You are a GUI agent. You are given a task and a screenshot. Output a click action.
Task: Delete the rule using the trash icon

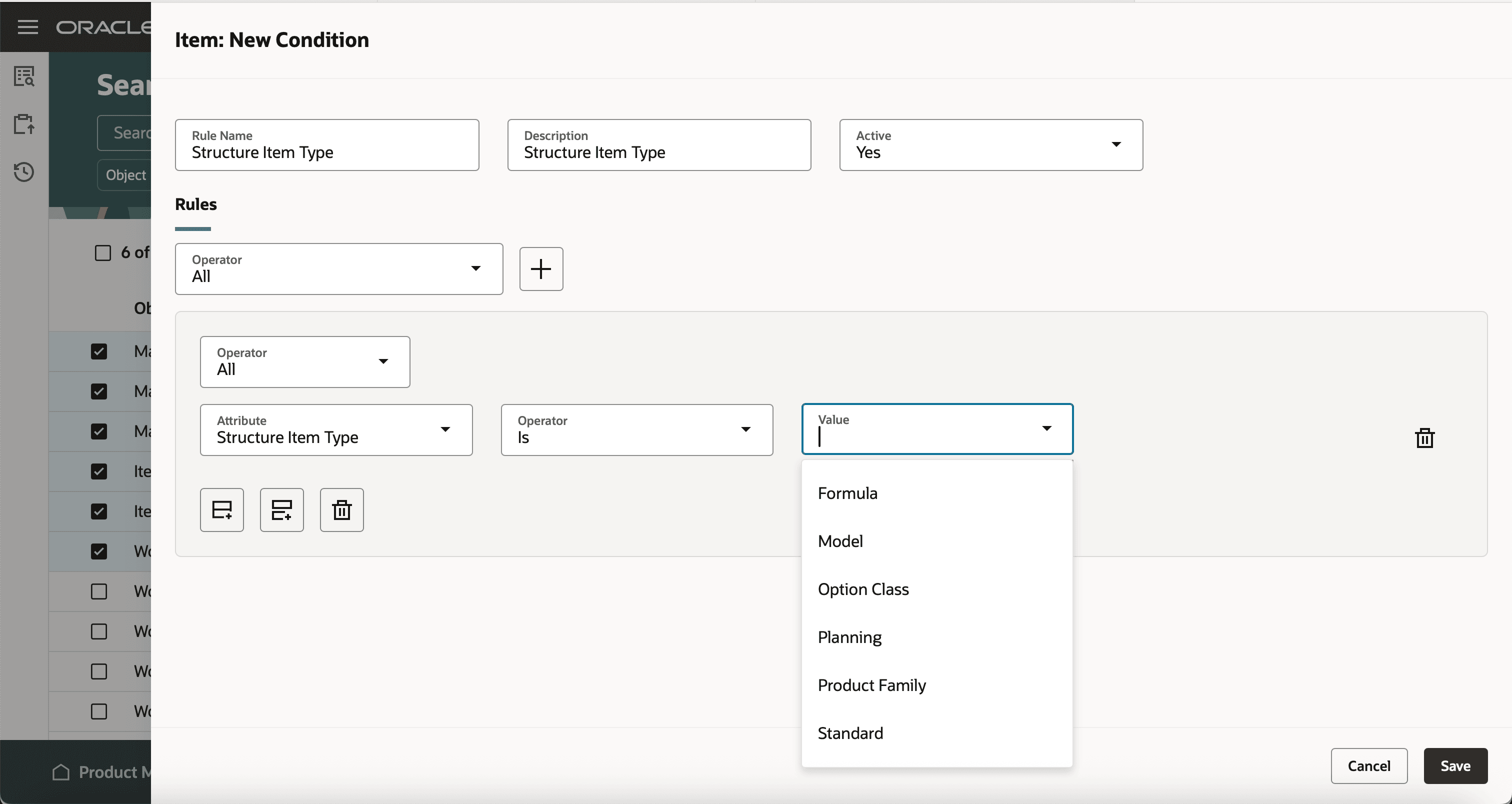341,509
